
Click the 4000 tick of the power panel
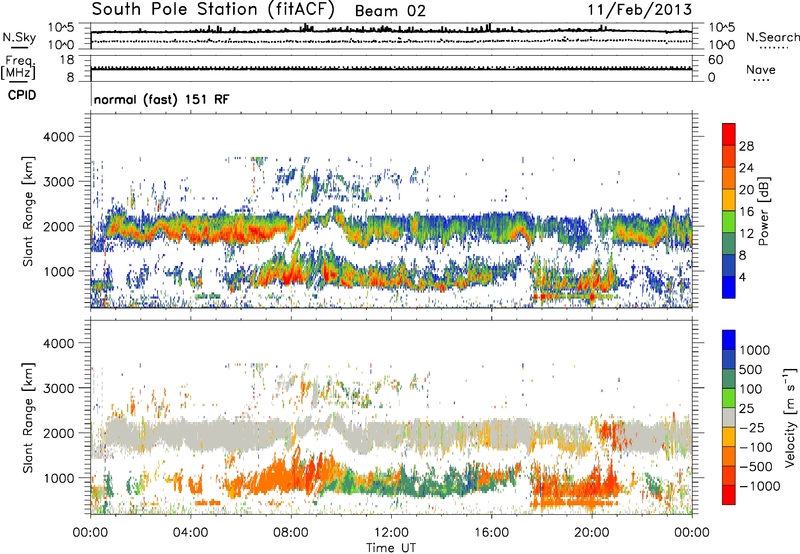click(x=59, y=137)
